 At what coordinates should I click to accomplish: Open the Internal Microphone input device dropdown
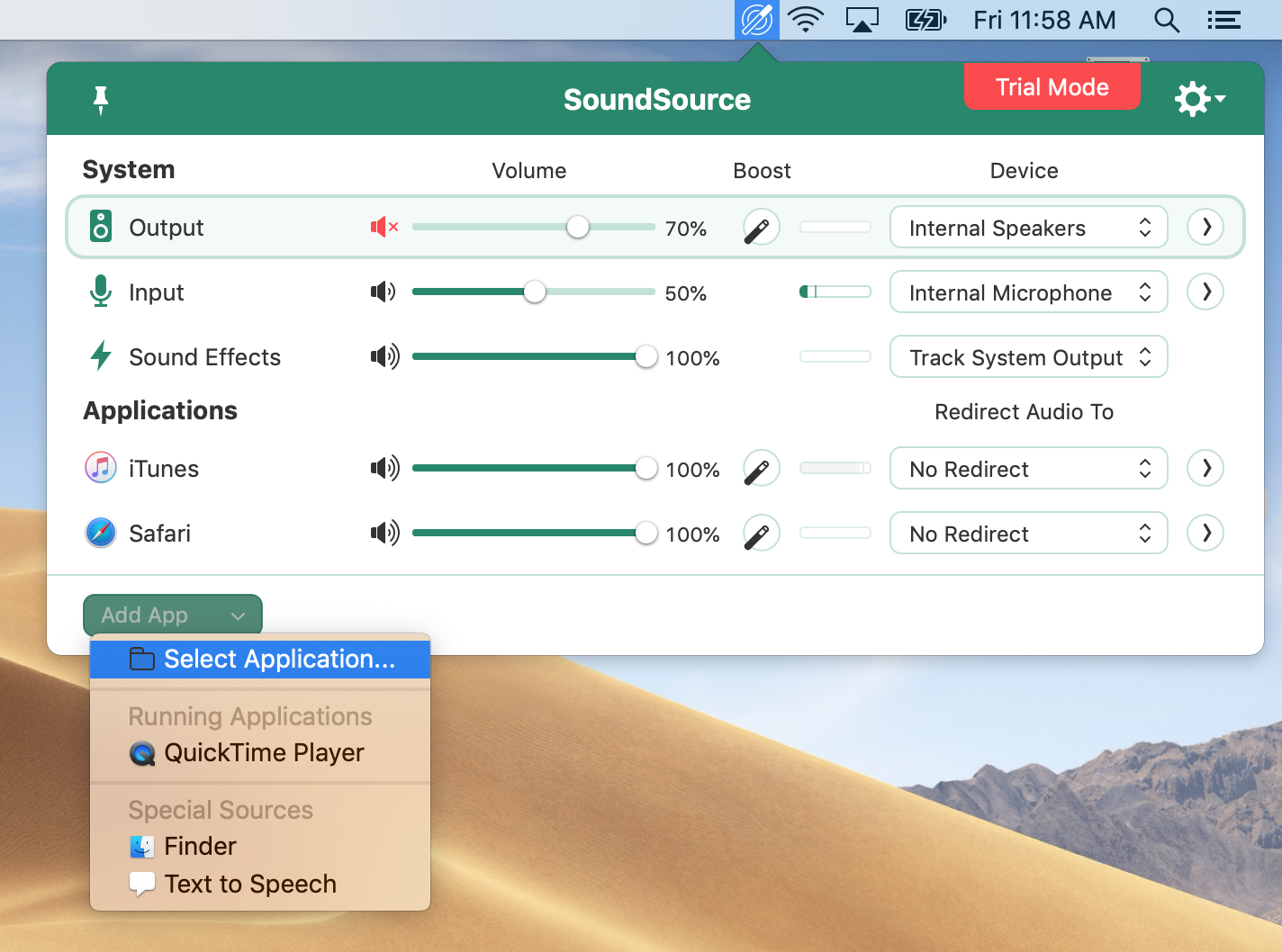[x=1028, y=292]
